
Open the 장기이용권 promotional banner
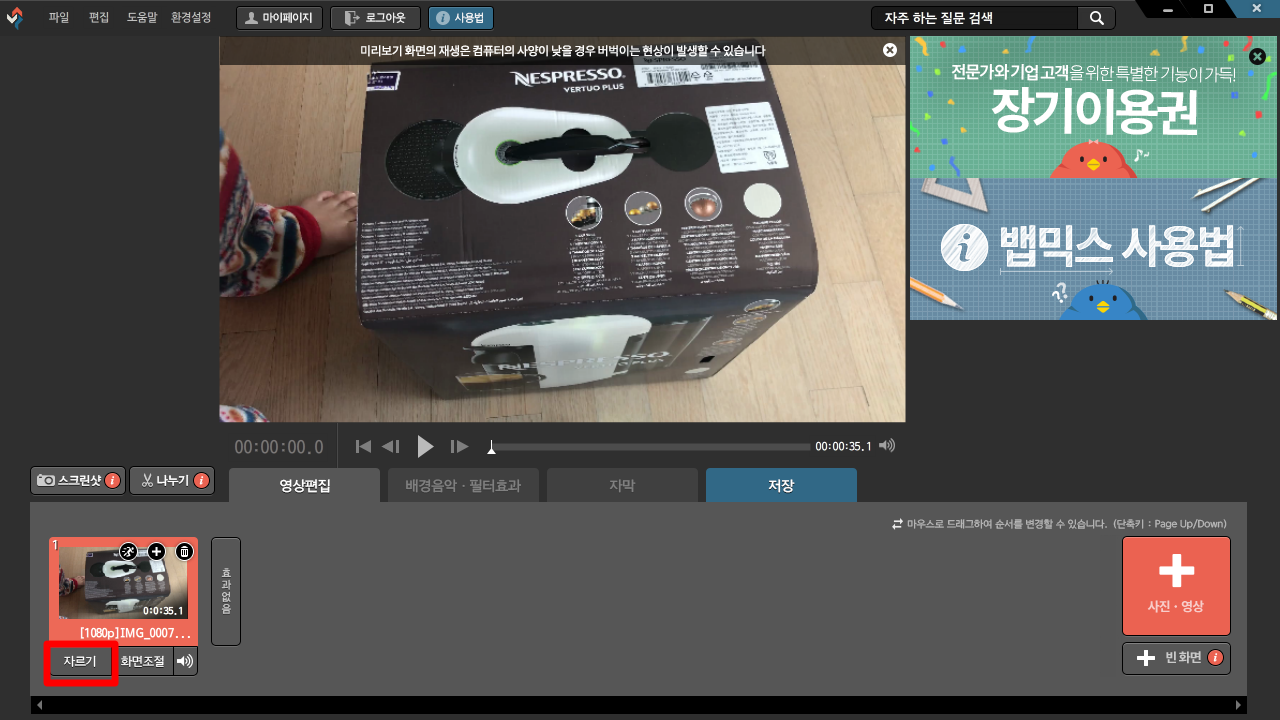point(1093,108)
